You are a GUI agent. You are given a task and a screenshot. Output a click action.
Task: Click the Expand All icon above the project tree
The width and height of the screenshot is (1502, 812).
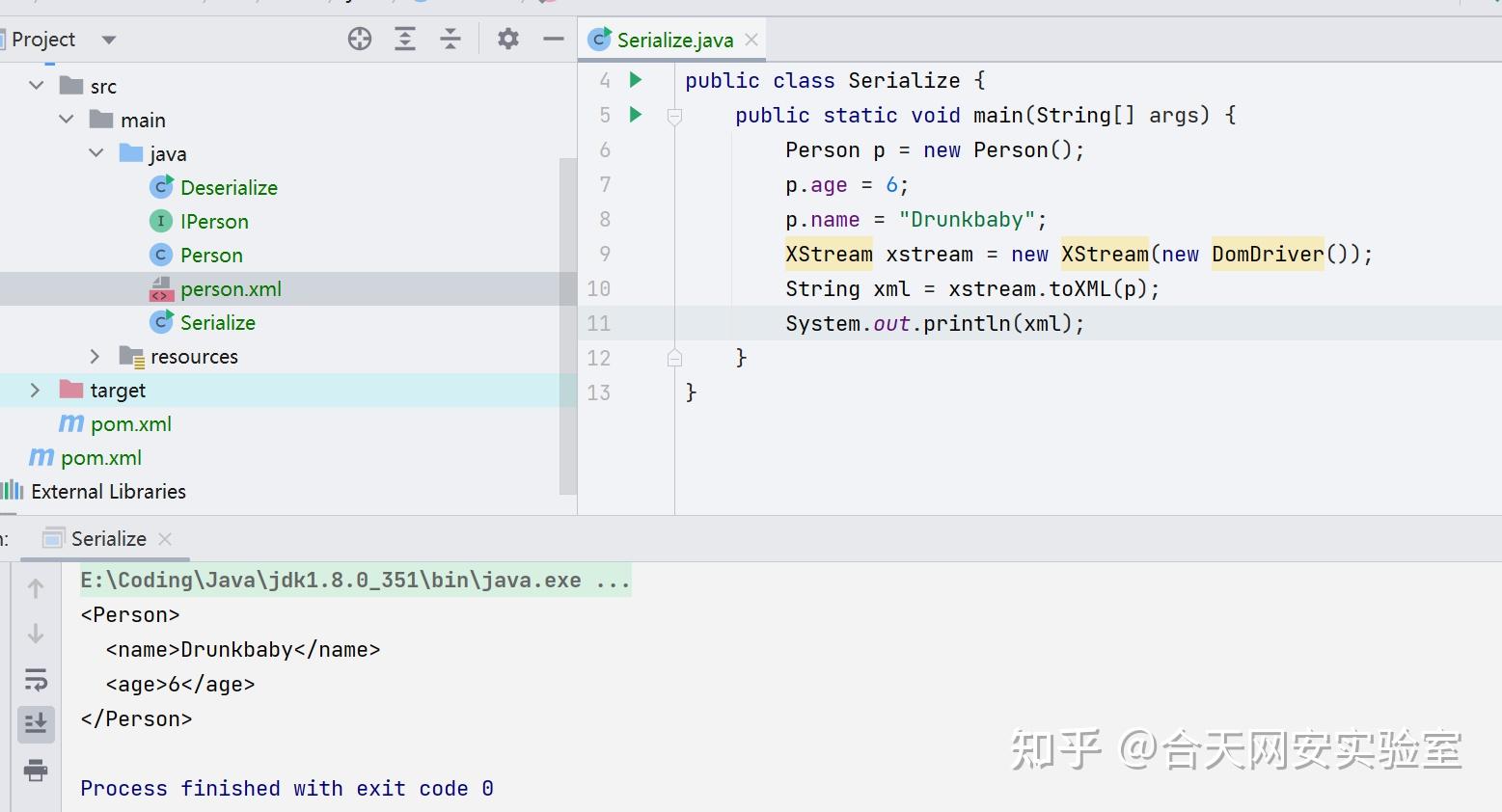pyautogui.click(x=405, y=39)
